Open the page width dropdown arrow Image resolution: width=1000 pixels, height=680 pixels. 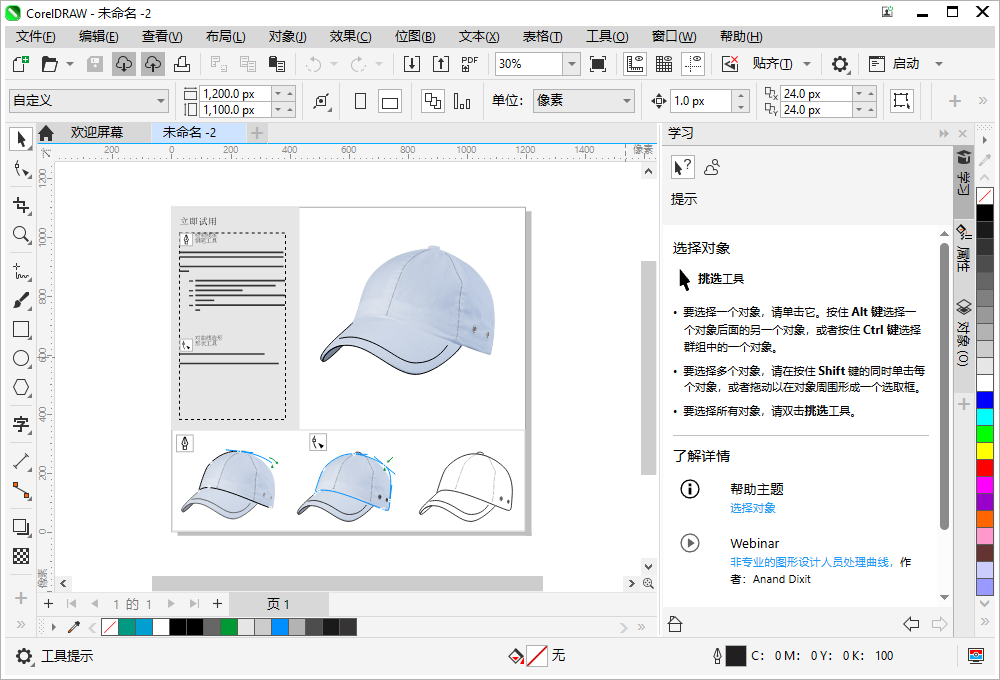coord(278,93)
